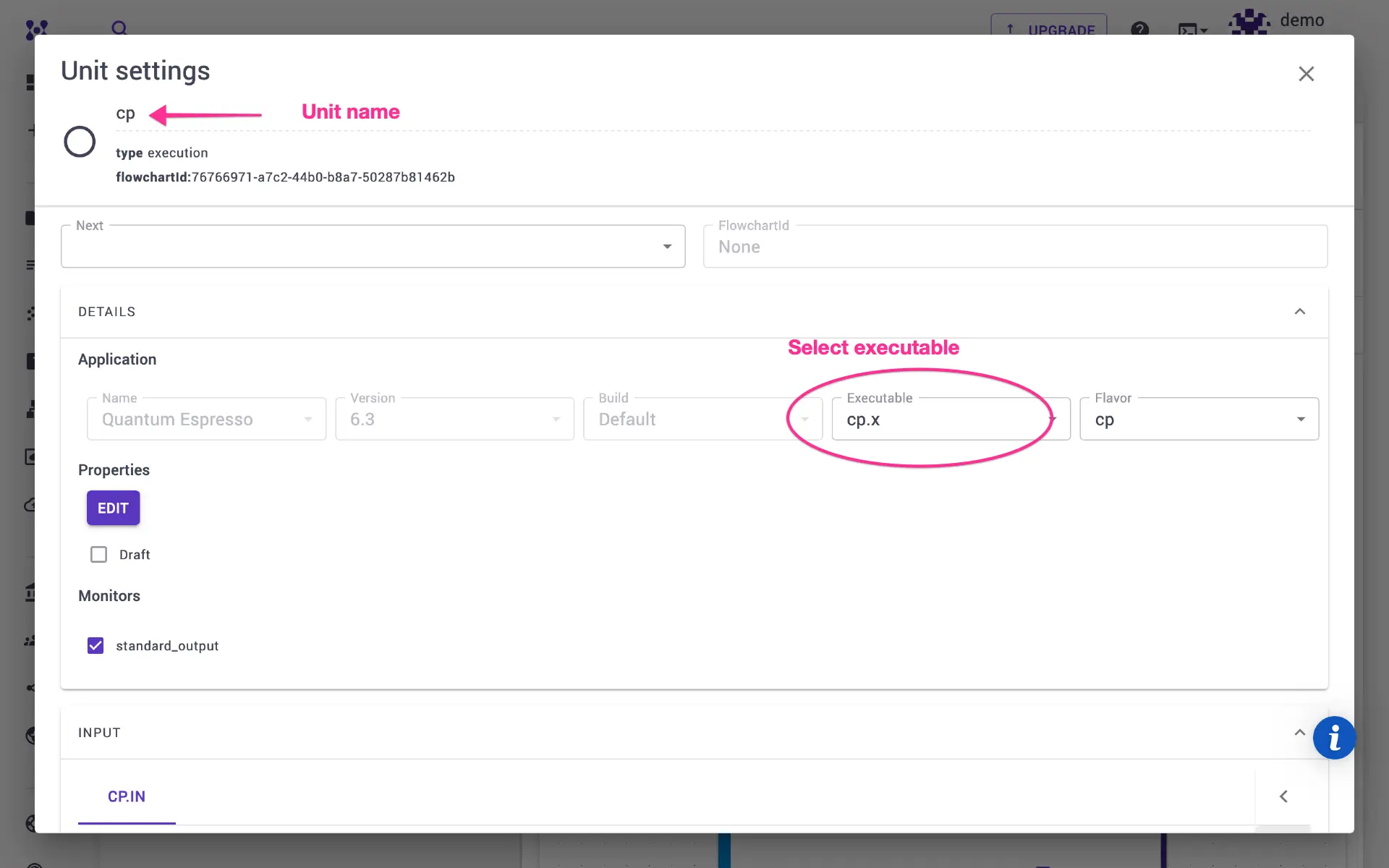The width and height of the screenshot is (1389, 868).
Task: Open the Flavor dropdown showing cp
Action: pyautogui.click(x=1301, y=419)
